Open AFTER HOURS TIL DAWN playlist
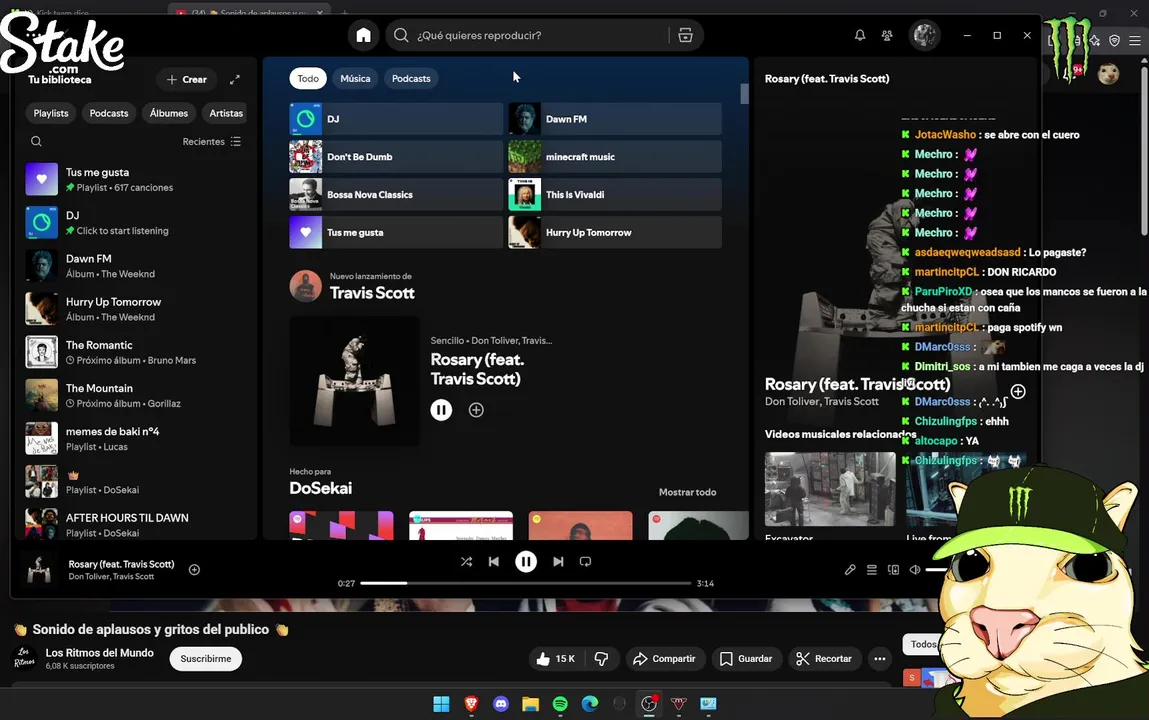This screenshot has width=1149, height=720. click(x=136, y=524)
